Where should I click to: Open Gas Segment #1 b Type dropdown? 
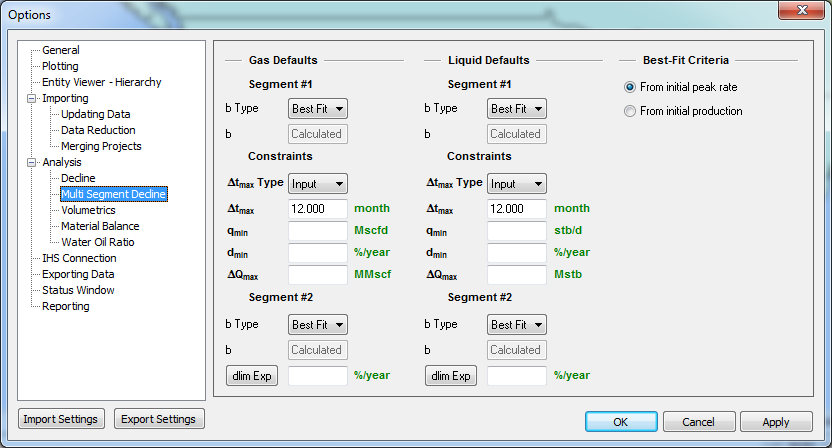(317, 108)
